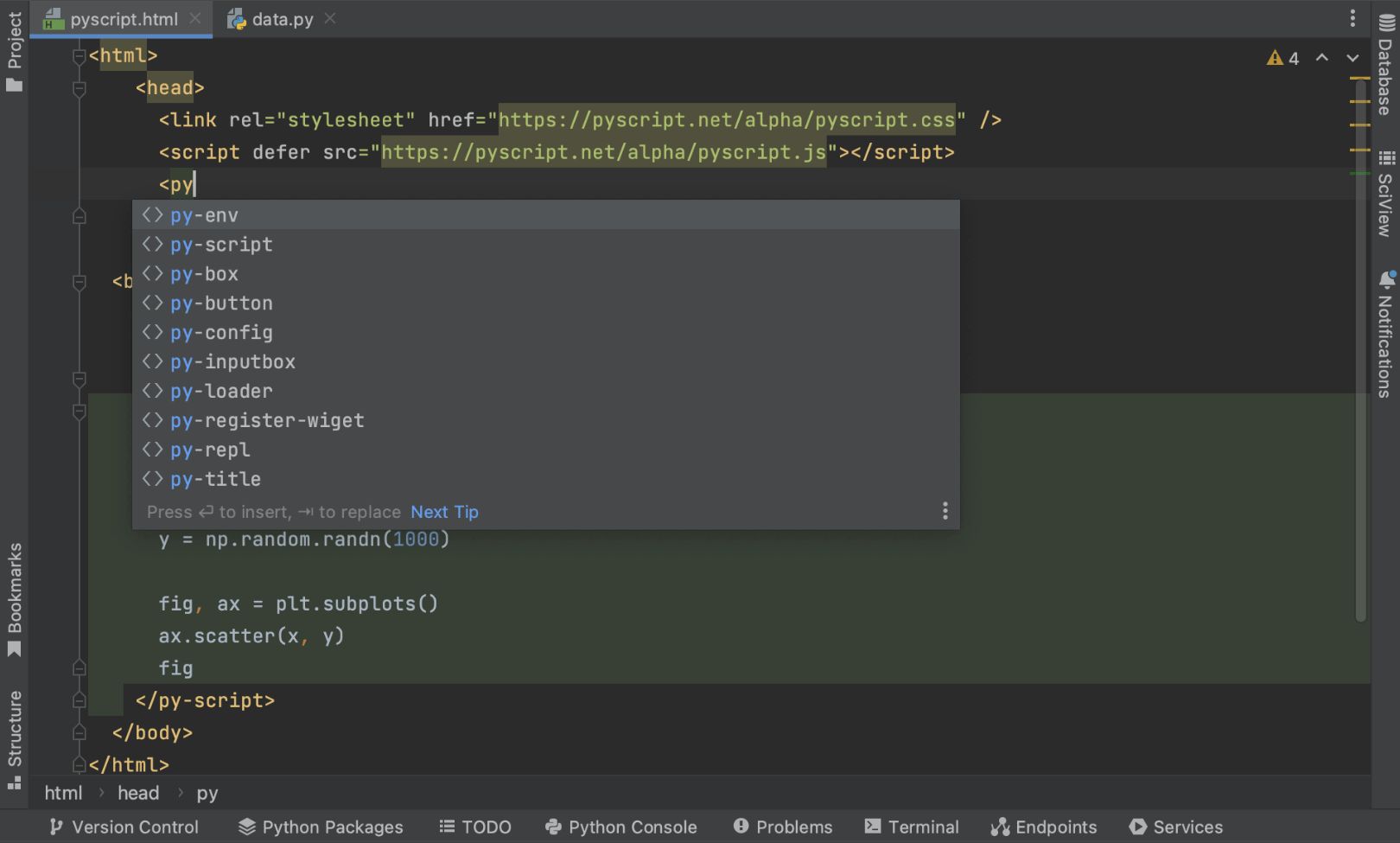Close the pyscript.html tab
Screen dimensions: 1400x843
point(195,18)
